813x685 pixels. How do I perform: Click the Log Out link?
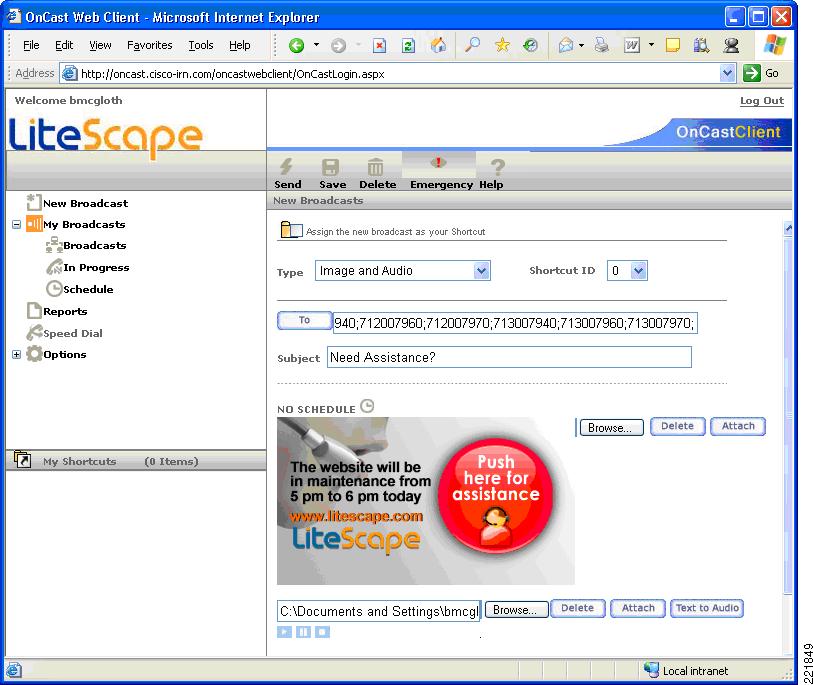762,101
